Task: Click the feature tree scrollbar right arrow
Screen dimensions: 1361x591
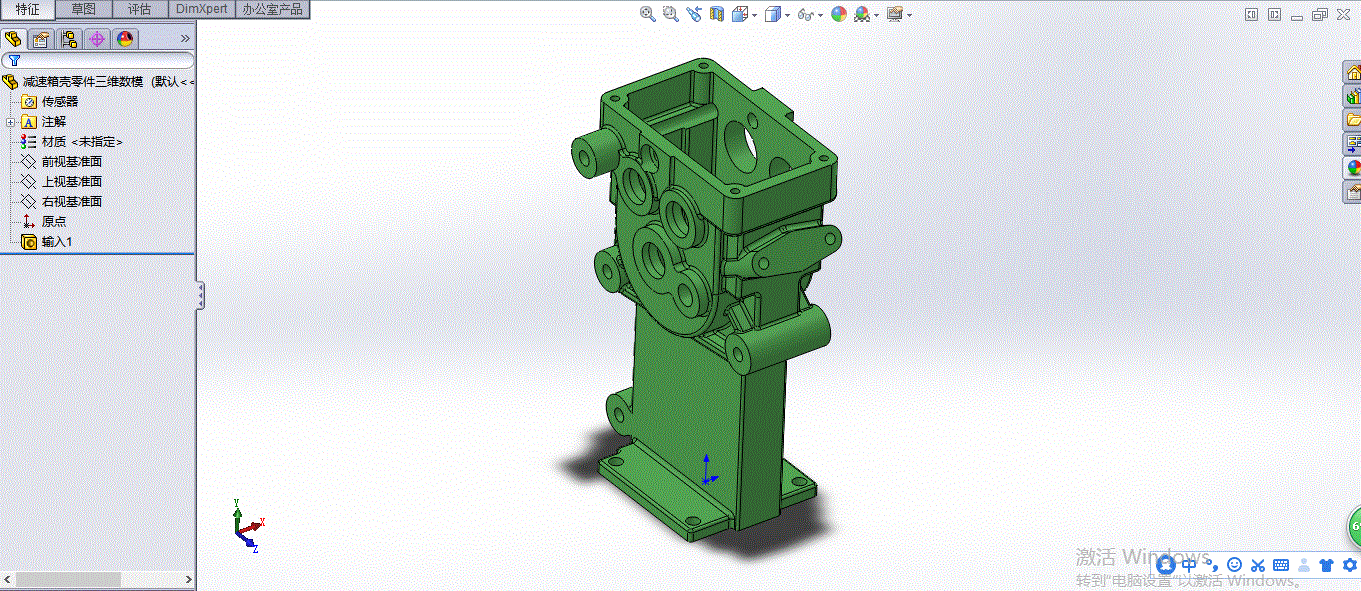Action: pyautogui.click(x=188, y=580)
